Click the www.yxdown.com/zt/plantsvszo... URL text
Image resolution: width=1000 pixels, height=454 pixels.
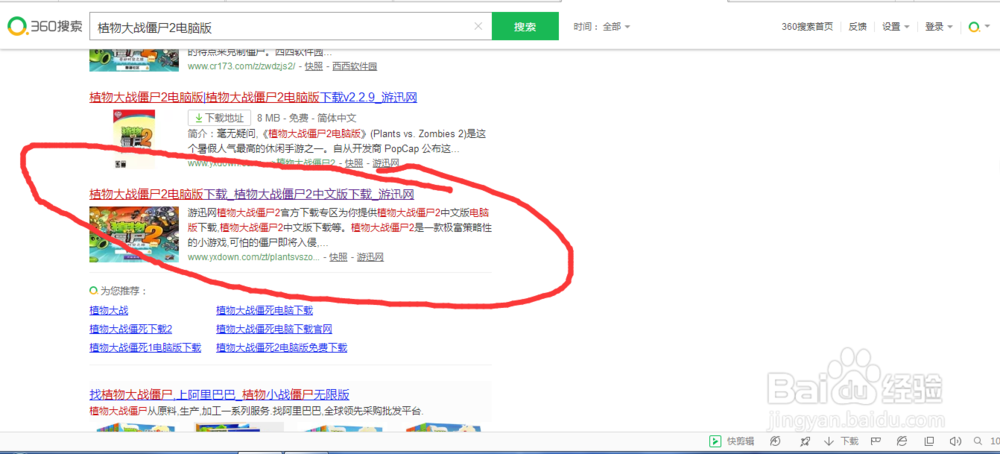[x=254, y=258]
